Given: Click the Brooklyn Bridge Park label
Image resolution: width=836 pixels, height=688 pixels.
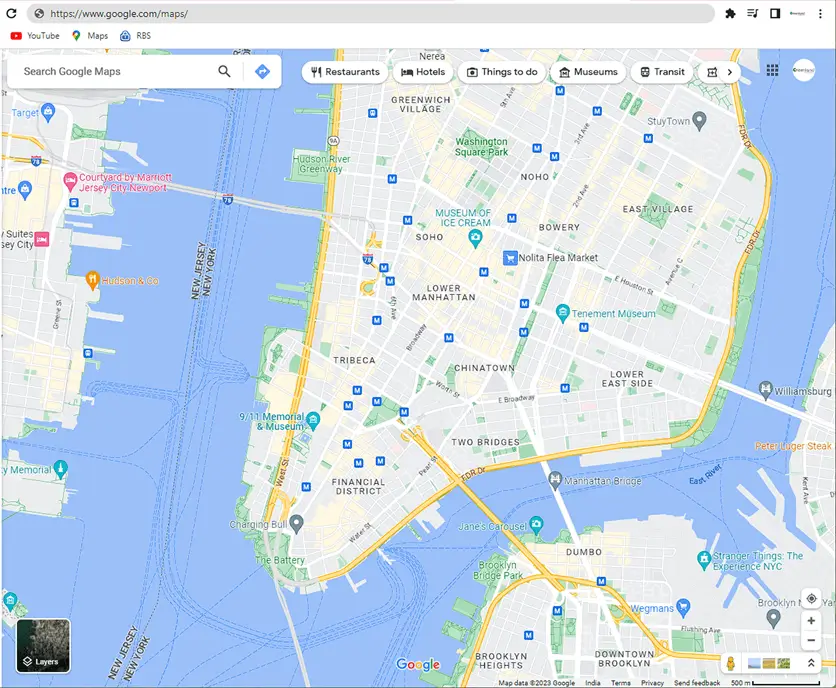Looking at the screenshot, I should 497,570.
